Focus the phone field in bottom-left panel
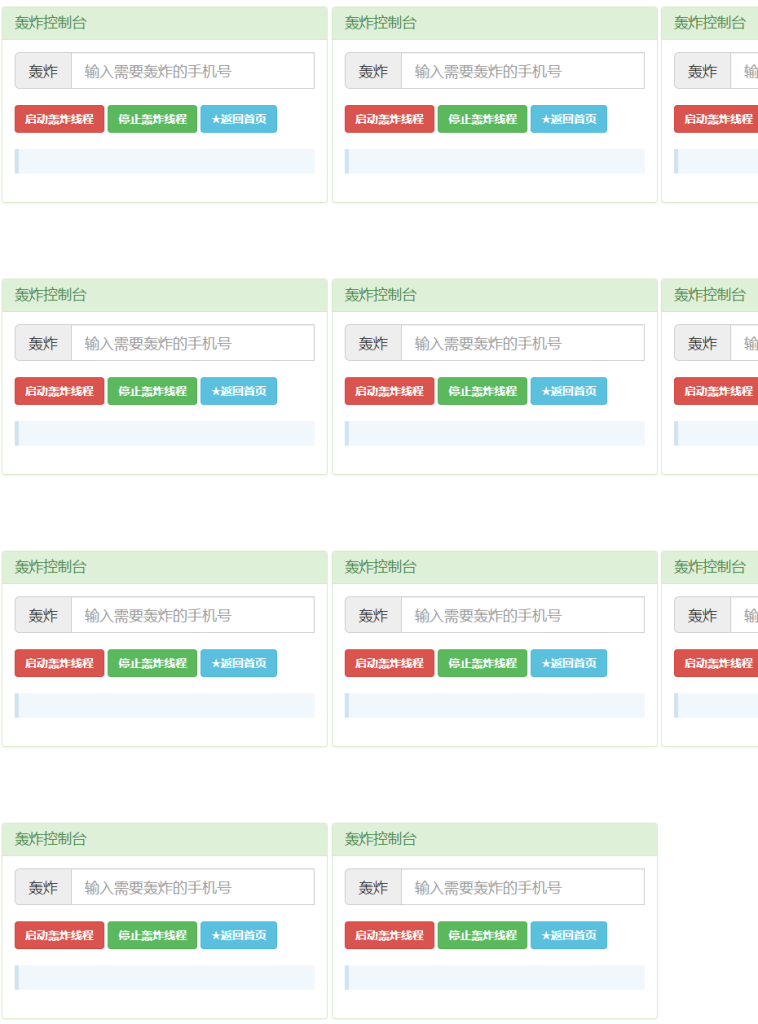Viewport: 758px width, 1024px height. 193,887
